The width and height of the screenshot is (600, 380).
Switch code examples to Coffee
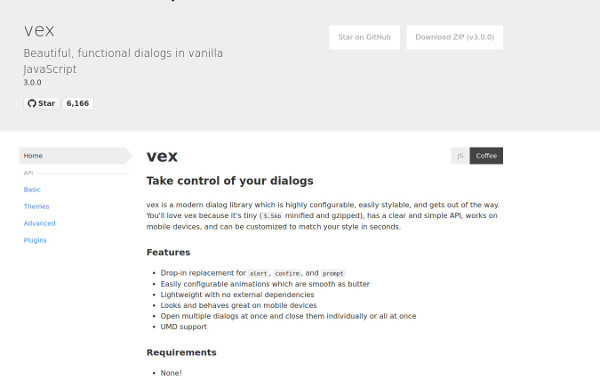click(486, 156)
